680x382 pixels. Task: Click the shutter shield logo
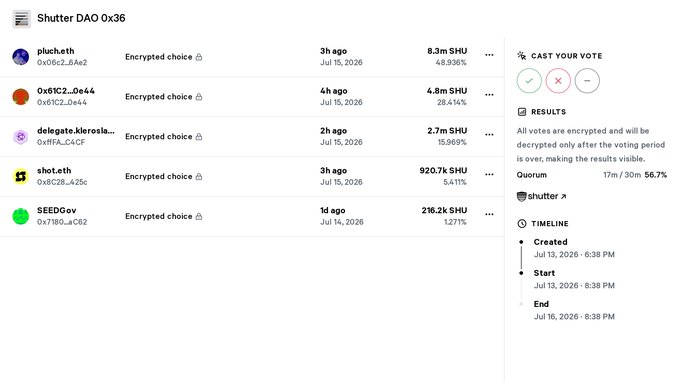click(x=522, y=196)
